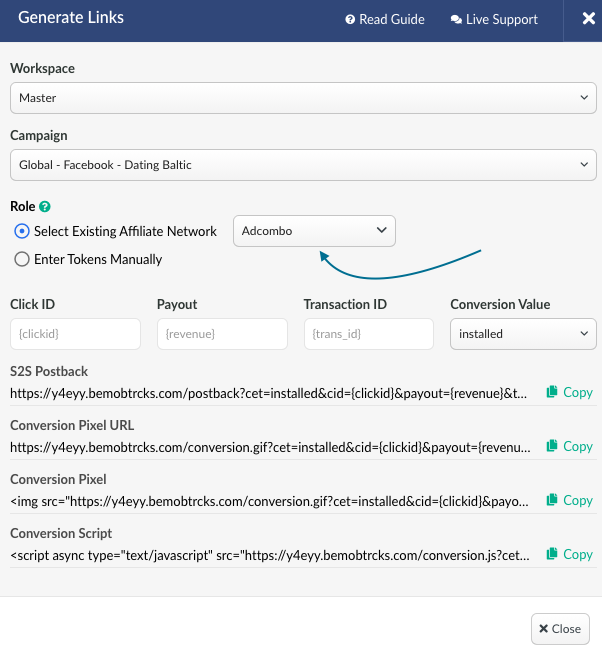This screenshot has height=649, width=602.
Task: Open the Adcombo affiliate network dropdown
Action: click(x=314, y=231)
